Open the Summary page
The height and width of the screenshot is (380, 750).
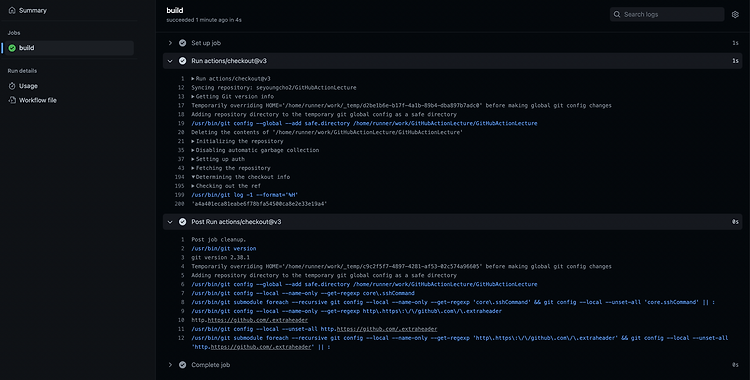[x=33, y=10]
